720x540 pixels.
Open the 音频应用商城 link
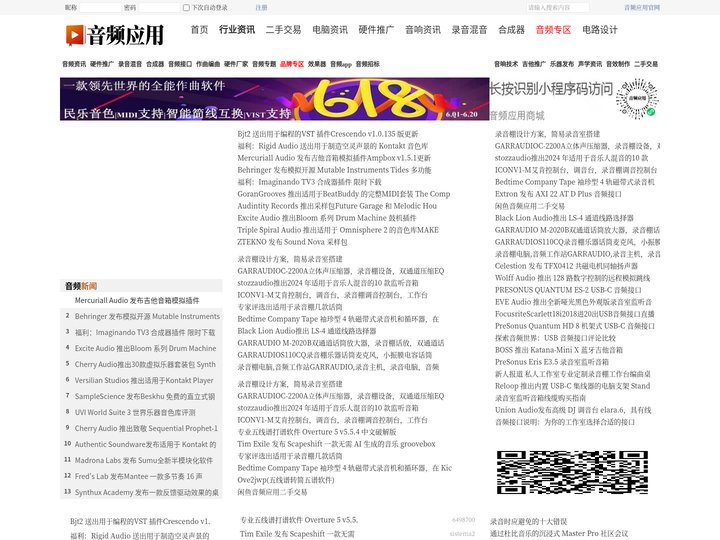coord(518,116)
